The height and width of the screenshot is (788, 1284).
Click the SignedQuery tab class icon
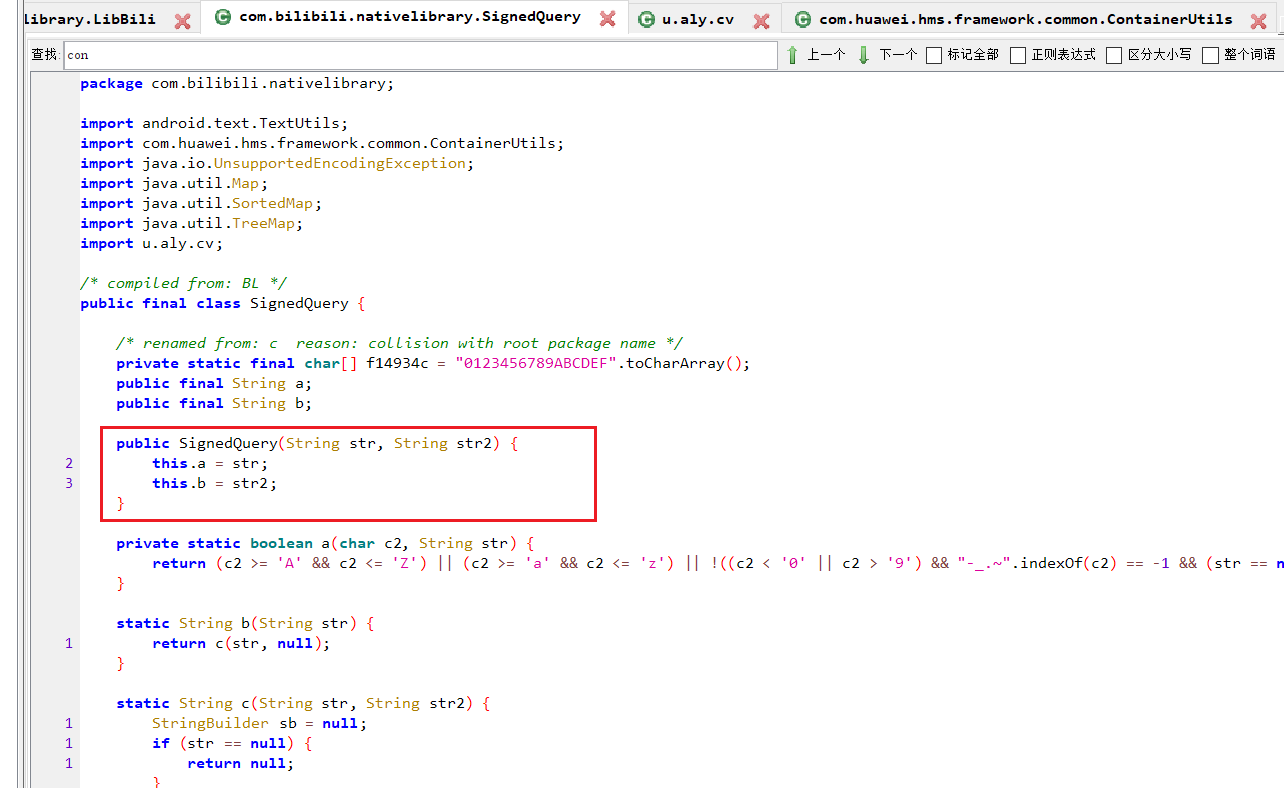tap(223, 17)
